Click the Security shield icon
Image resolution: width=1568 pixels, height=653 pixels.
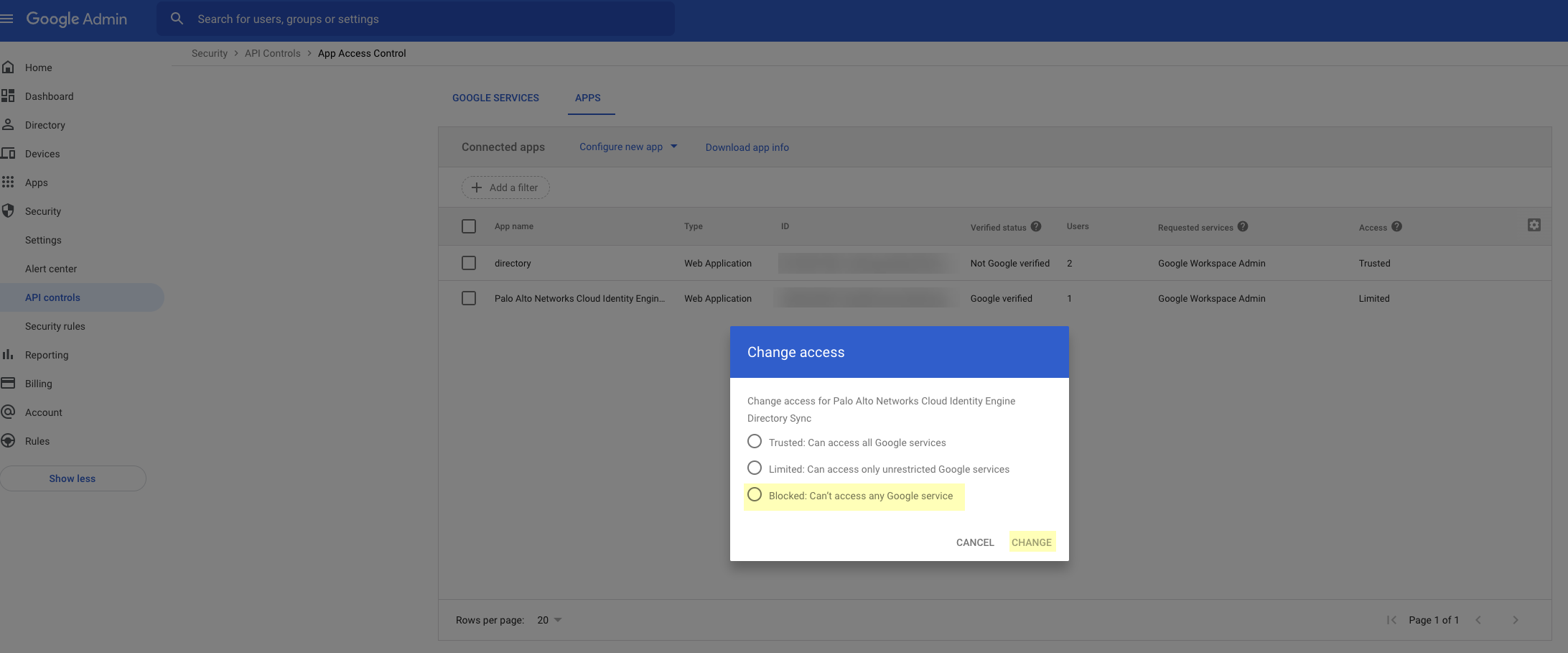click(9, 211)
